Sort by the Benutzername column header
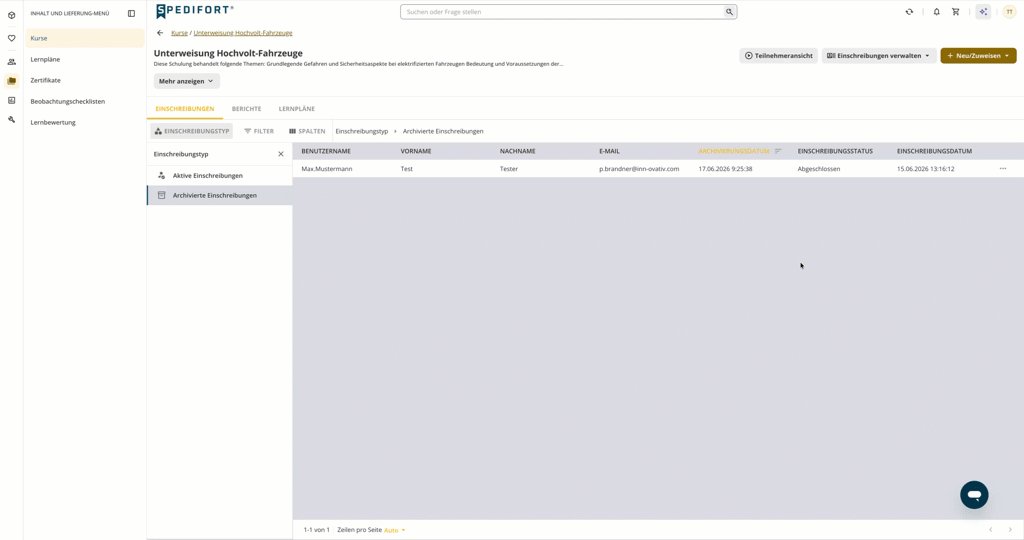The height and width of the screenshot is (540, 1024). click(x=326, y=151)
